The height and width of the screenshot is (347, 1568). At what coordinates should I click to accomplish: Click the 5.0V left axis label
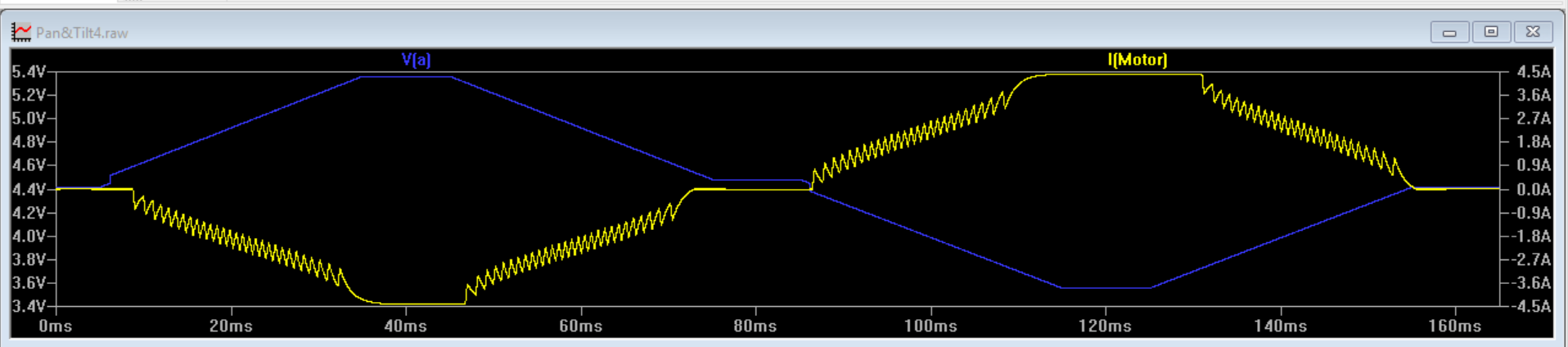29,119
